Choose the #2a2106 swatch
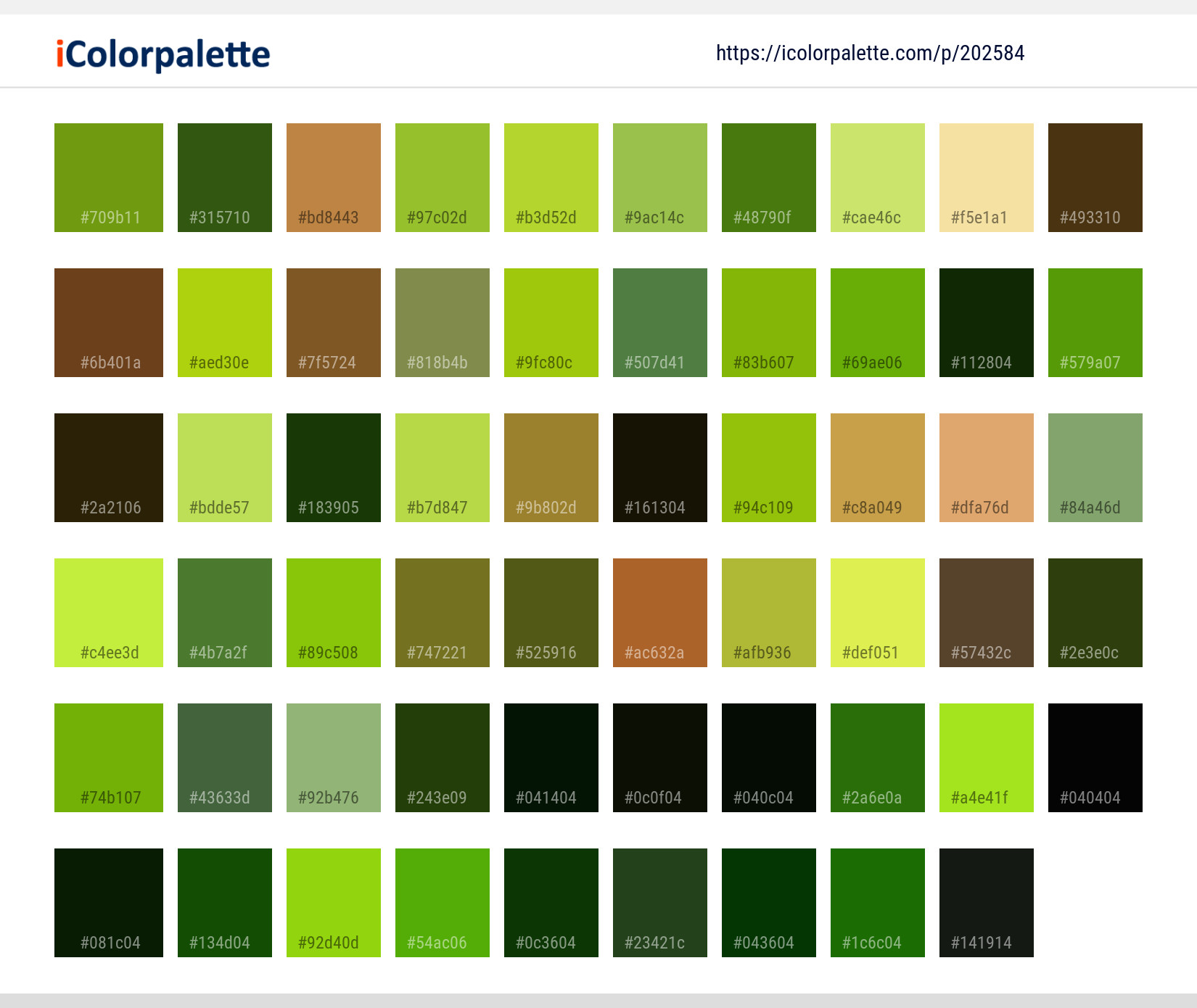The height and width of the screenshot is (1008, 1197). point(109,468)
